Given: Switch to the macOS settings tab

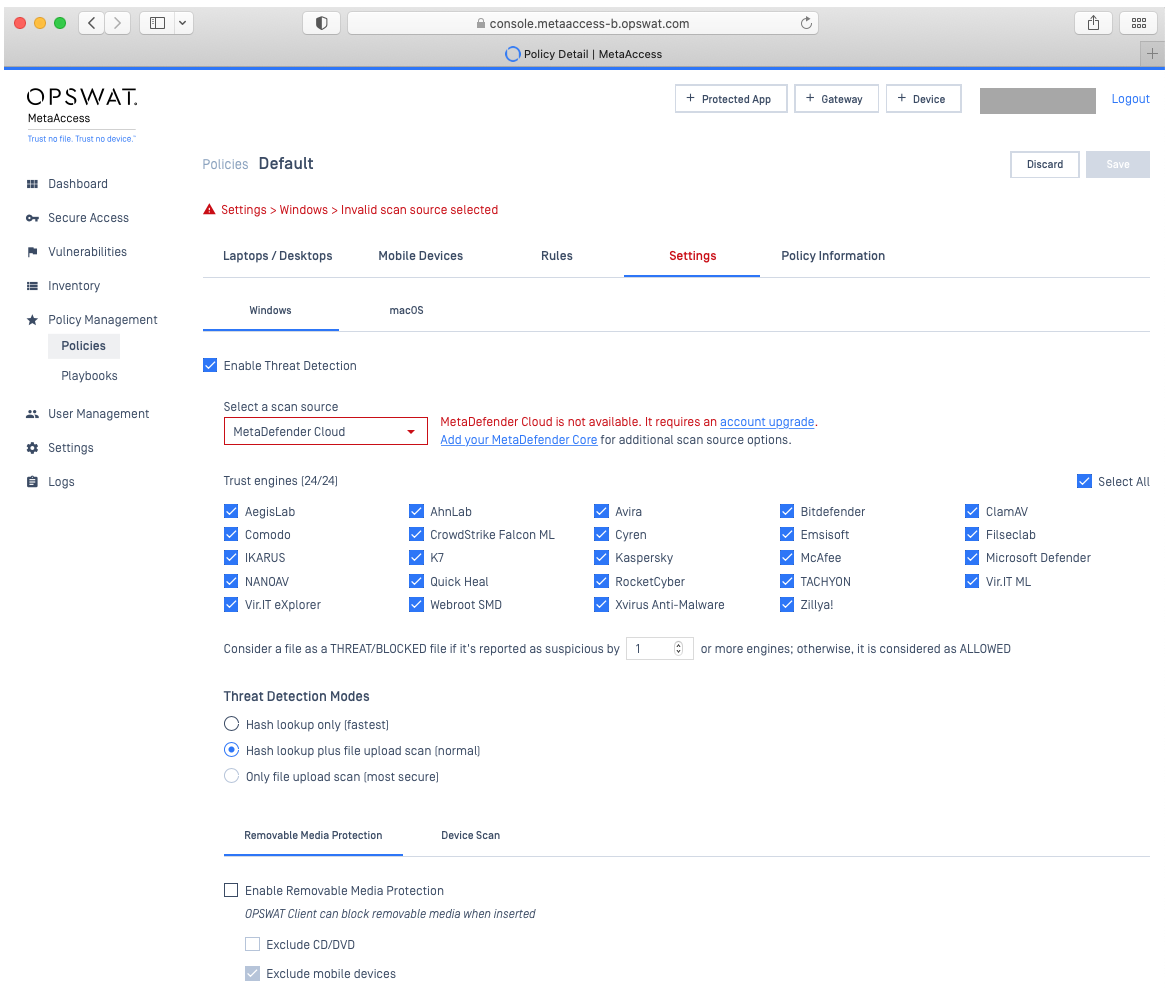Looking at the screenshot, I should (x=406, y=311).
